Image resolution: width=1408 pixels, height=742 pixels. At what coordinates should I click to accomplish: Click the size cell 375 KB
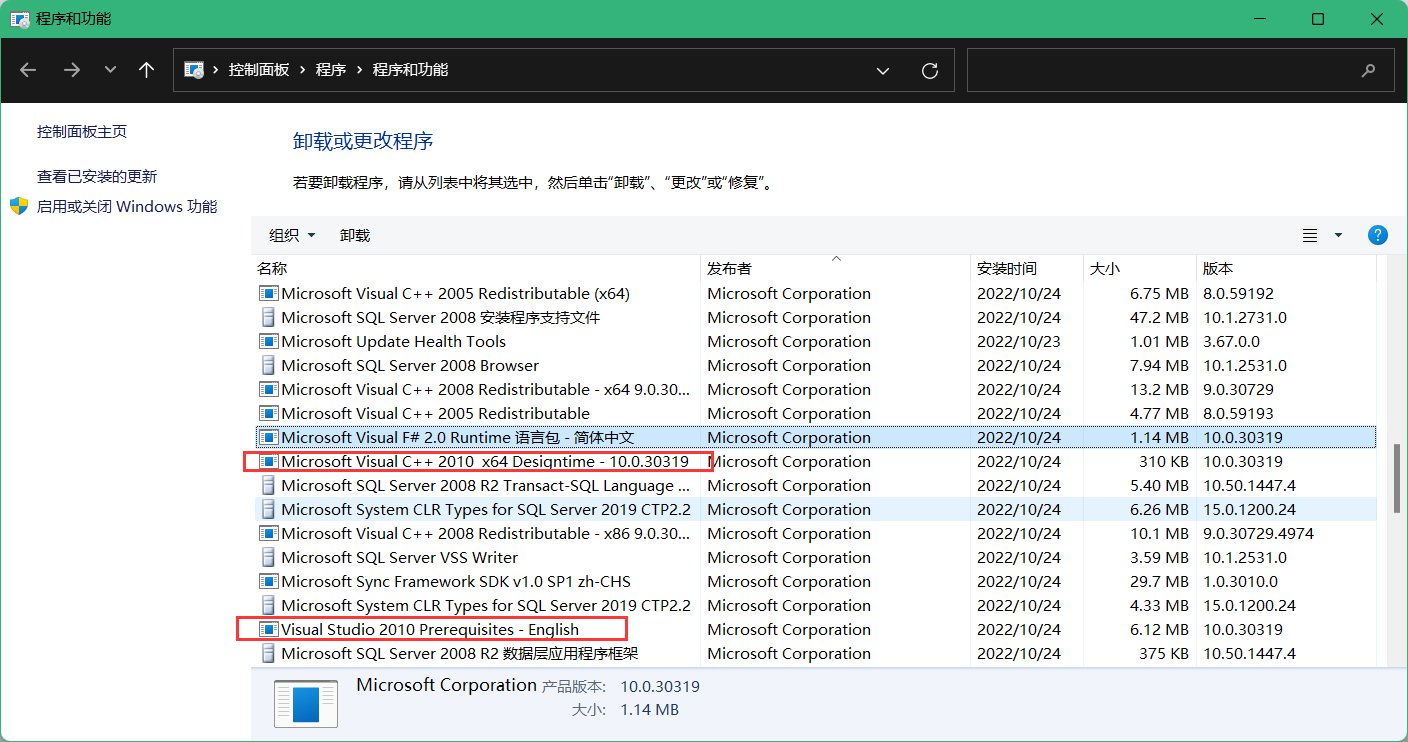[1164, 653]
